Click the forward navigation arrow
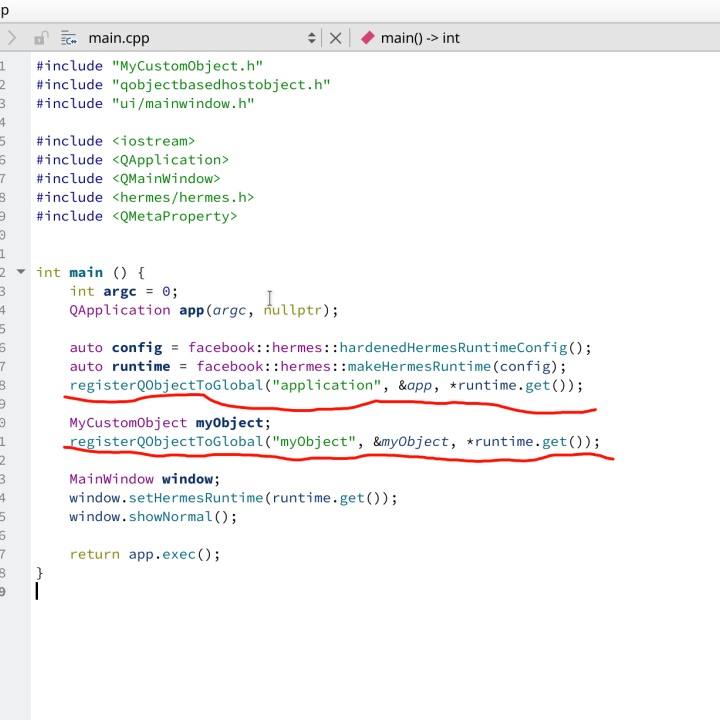Screen dimensions: 720x720 [x=11, y=38]
